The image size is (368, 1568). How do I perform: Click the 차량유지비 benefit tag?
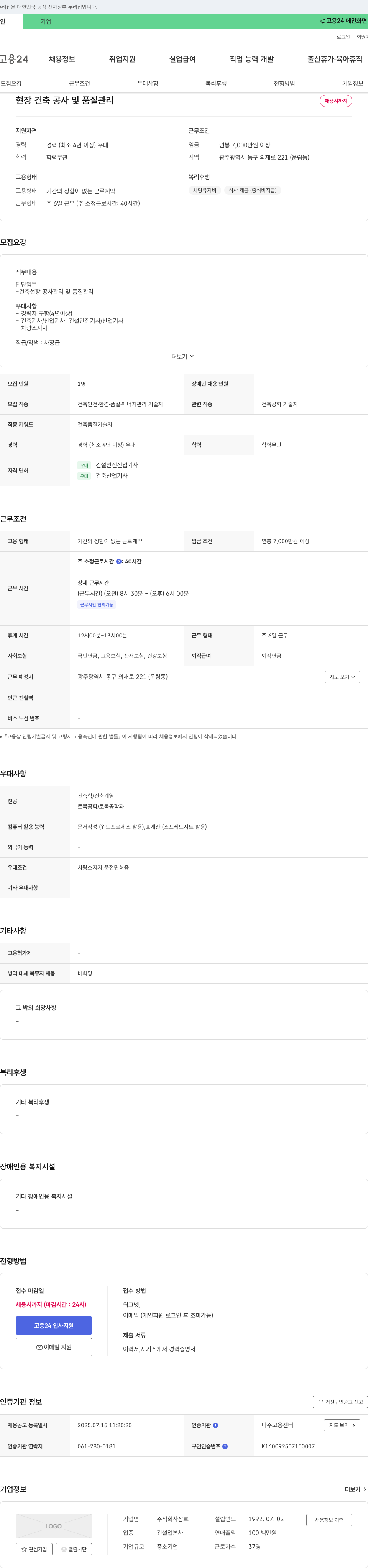tap(204, 191)
